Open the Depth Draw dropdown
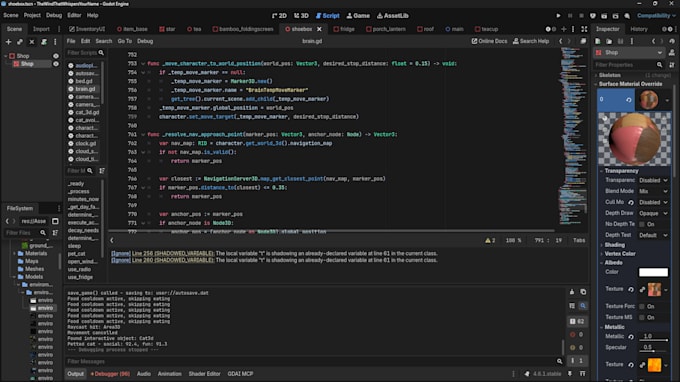 pos(654,213)
